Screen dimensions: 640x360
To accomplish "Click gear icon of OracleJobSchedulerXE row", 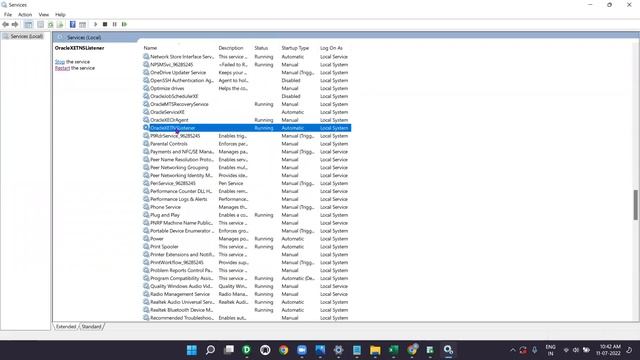I will click(146, 96).
